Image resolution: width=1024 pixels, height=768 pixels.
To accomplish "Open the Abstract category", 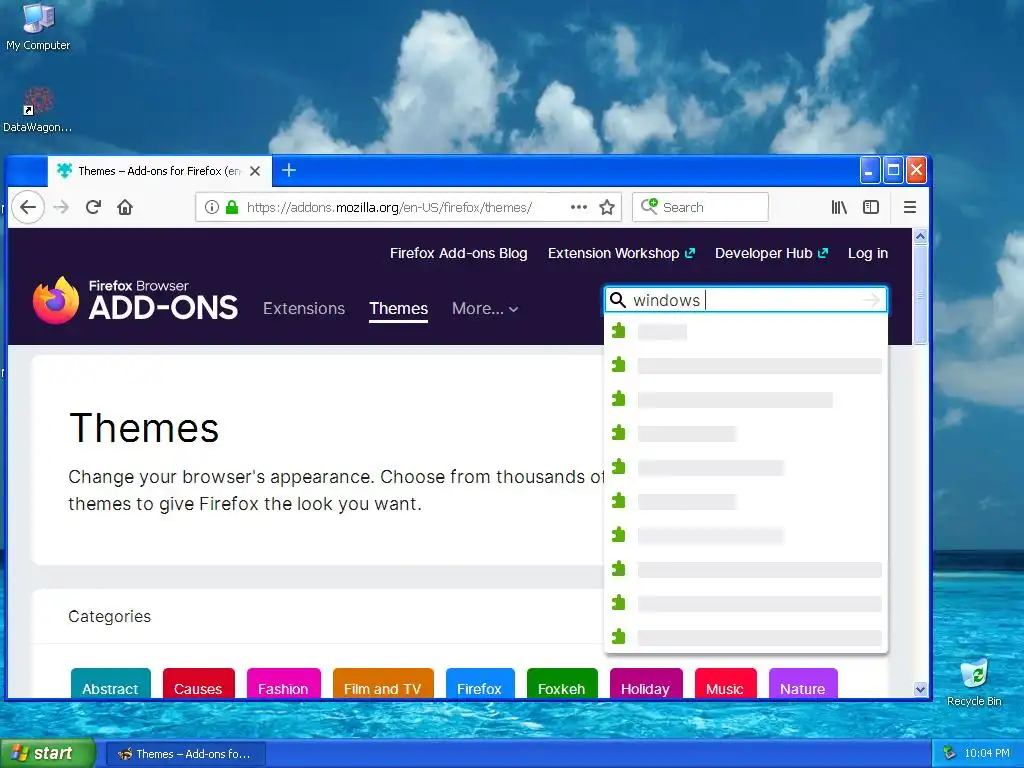I will 110,683.
